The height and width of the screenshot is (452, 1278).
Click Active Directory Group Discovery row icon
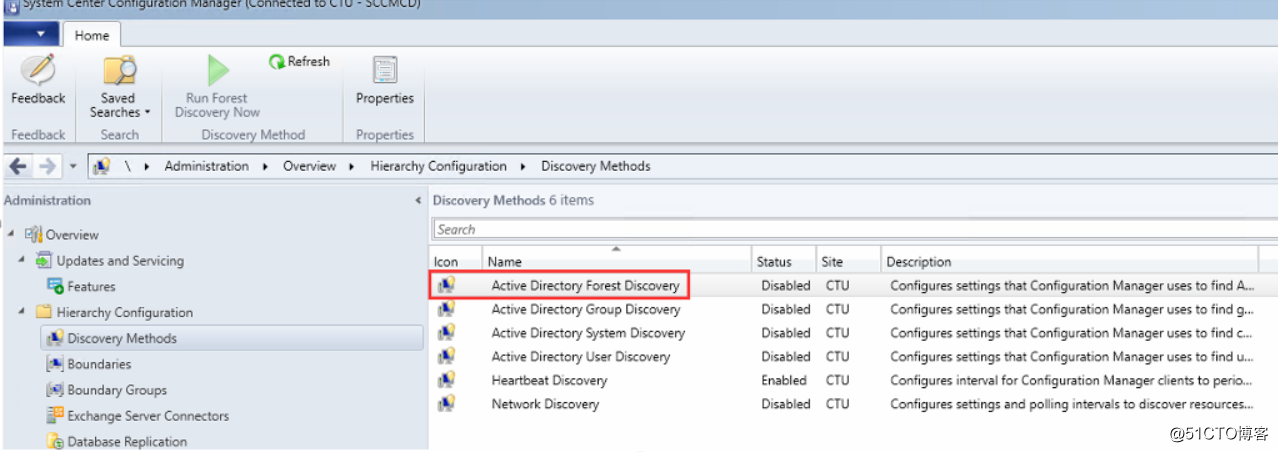click(446, 309)
